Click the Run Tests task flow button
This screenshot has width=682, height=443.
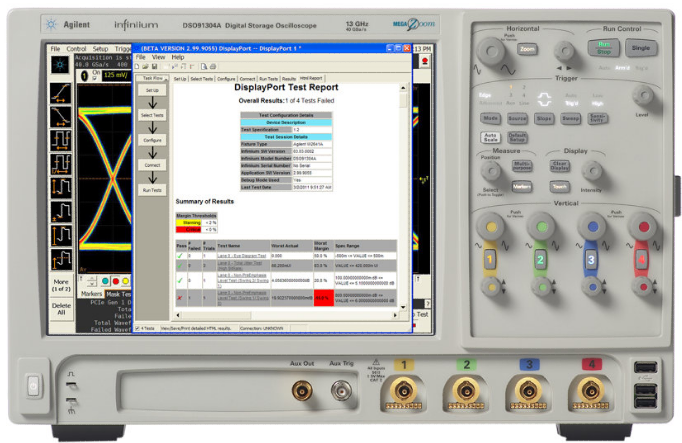pyautogui.click(x=152, y=190)
